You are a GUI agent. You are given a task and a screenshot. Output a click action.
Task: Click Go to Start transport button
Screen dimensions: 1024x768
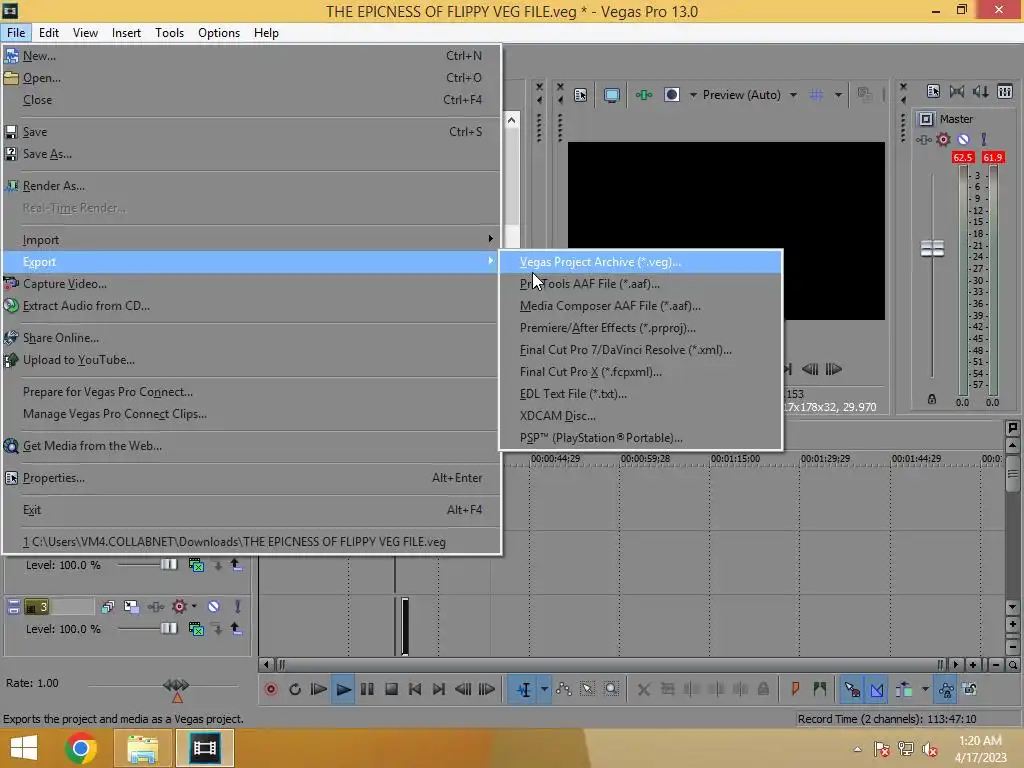tap(415, 689)
